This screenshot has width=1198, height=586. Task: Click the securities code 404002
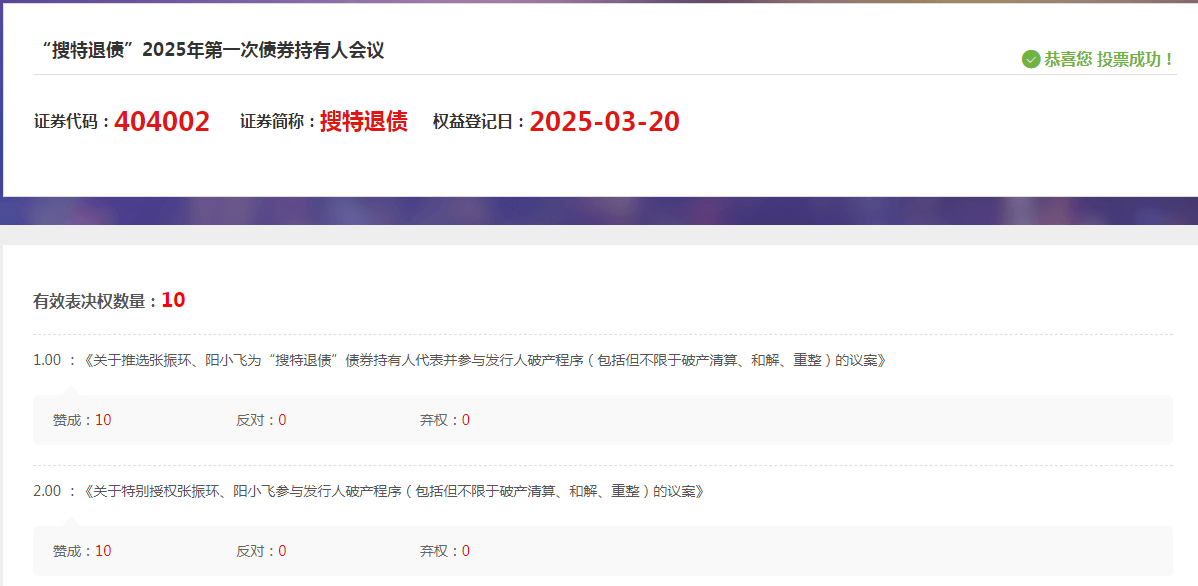click(162, 122)
